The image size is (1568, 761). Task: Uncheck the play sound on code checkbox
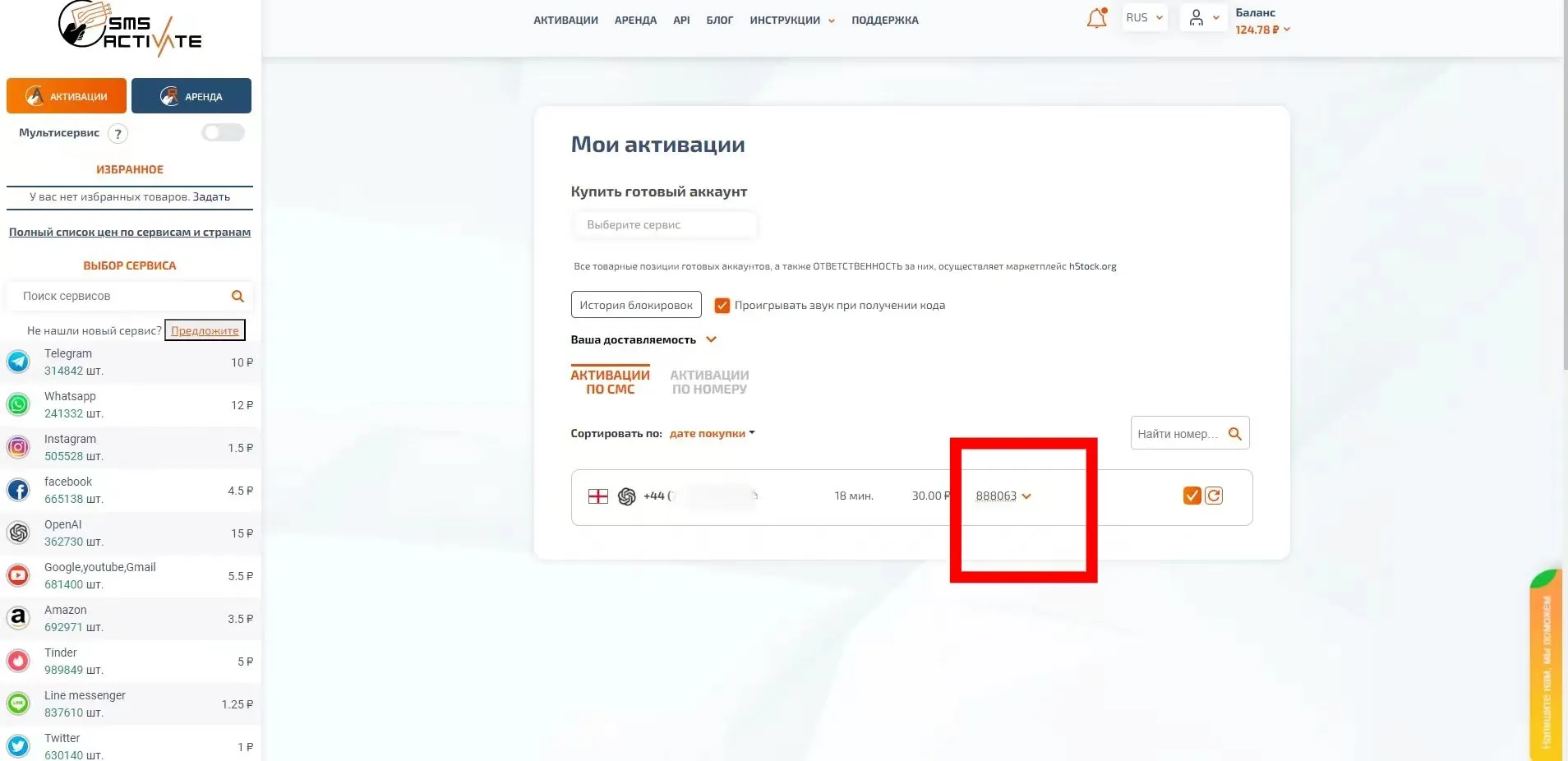(x=722, y=306)
